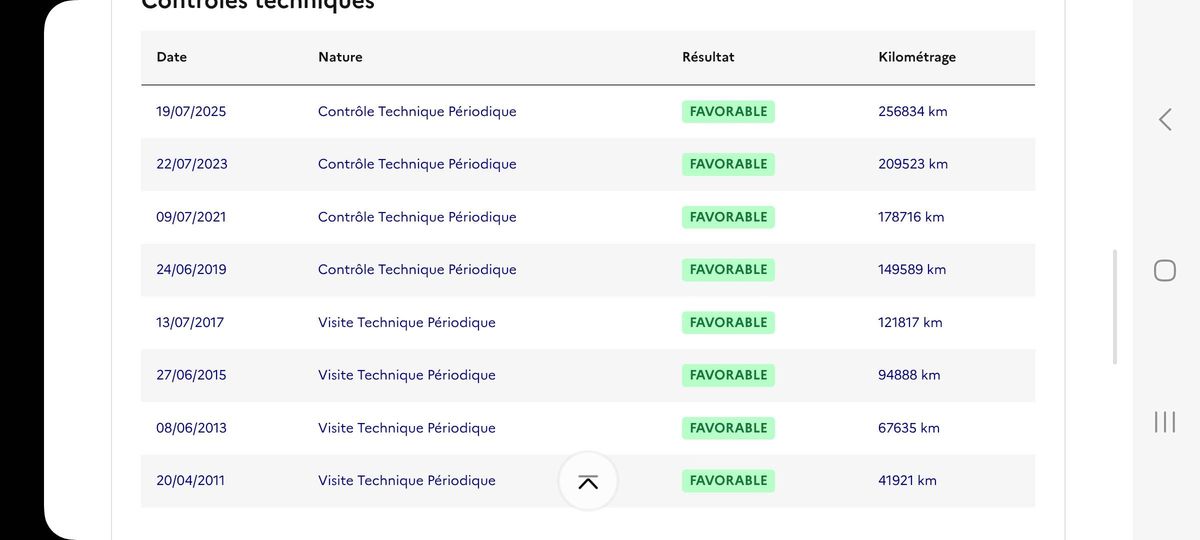Image resolution: width=1200 pixels, height=540 pixels.
Task: Click the Résultat column header
Action: pos(708,57)
